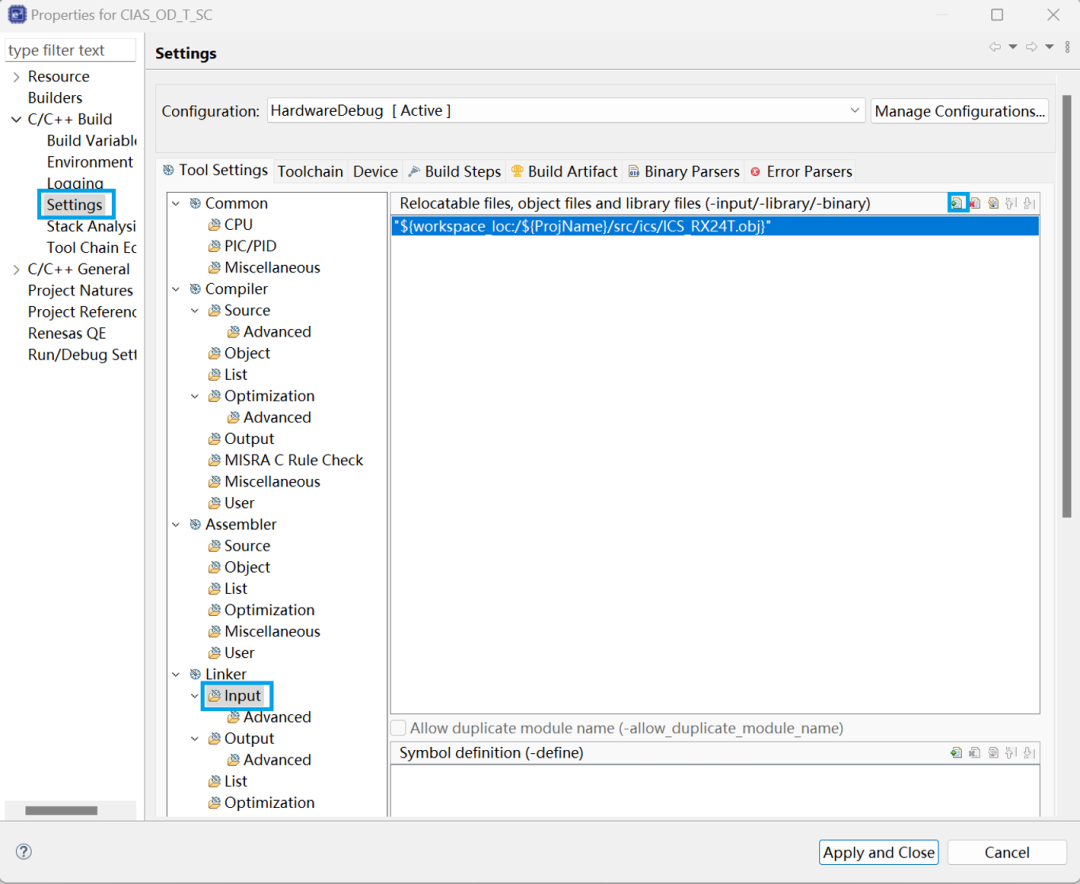
Task: Click the Manage Configurations button
Action: click(959, 111)
